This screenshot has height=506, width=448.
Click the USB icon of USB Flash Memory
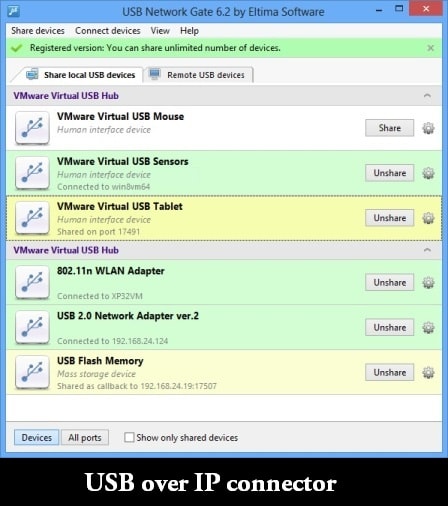tap(32, 372)
